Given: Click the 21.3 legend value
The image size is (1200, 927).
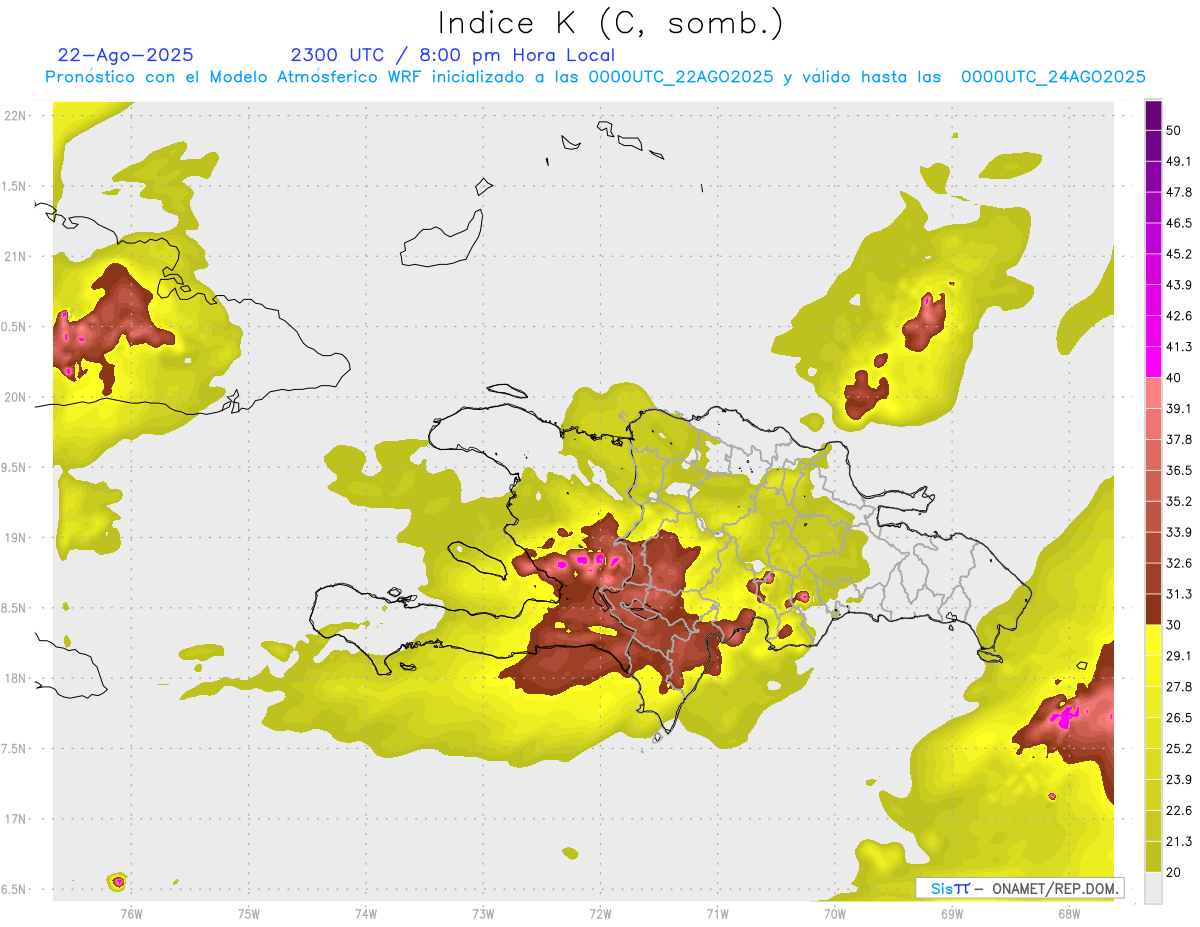Looking at the screenshot, I should (x=1180, y=841).
